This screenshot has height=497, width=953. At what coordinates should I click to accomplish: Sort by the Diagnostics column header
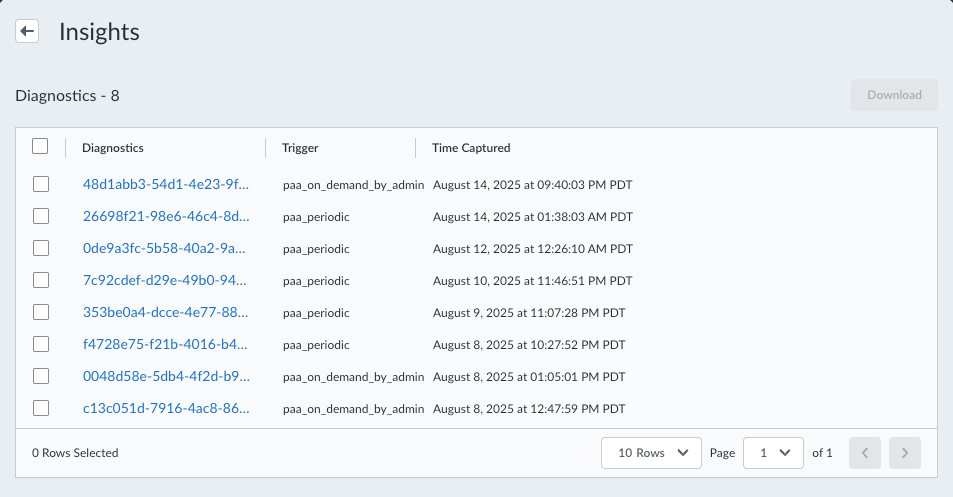[x=113, y=148]
